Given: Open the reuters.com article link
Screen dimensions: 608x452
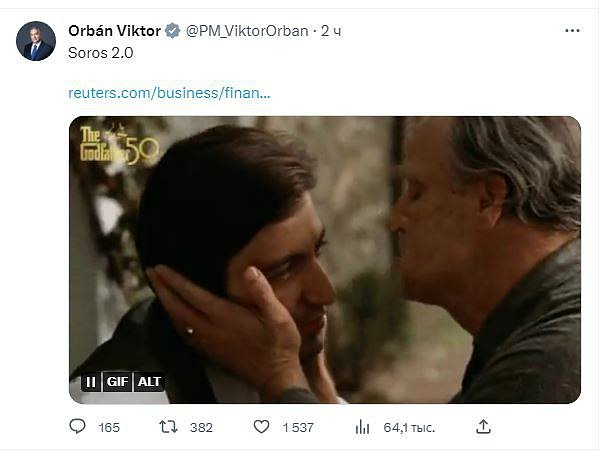Looking at the screenshot, I should click(x=169, y=93).
